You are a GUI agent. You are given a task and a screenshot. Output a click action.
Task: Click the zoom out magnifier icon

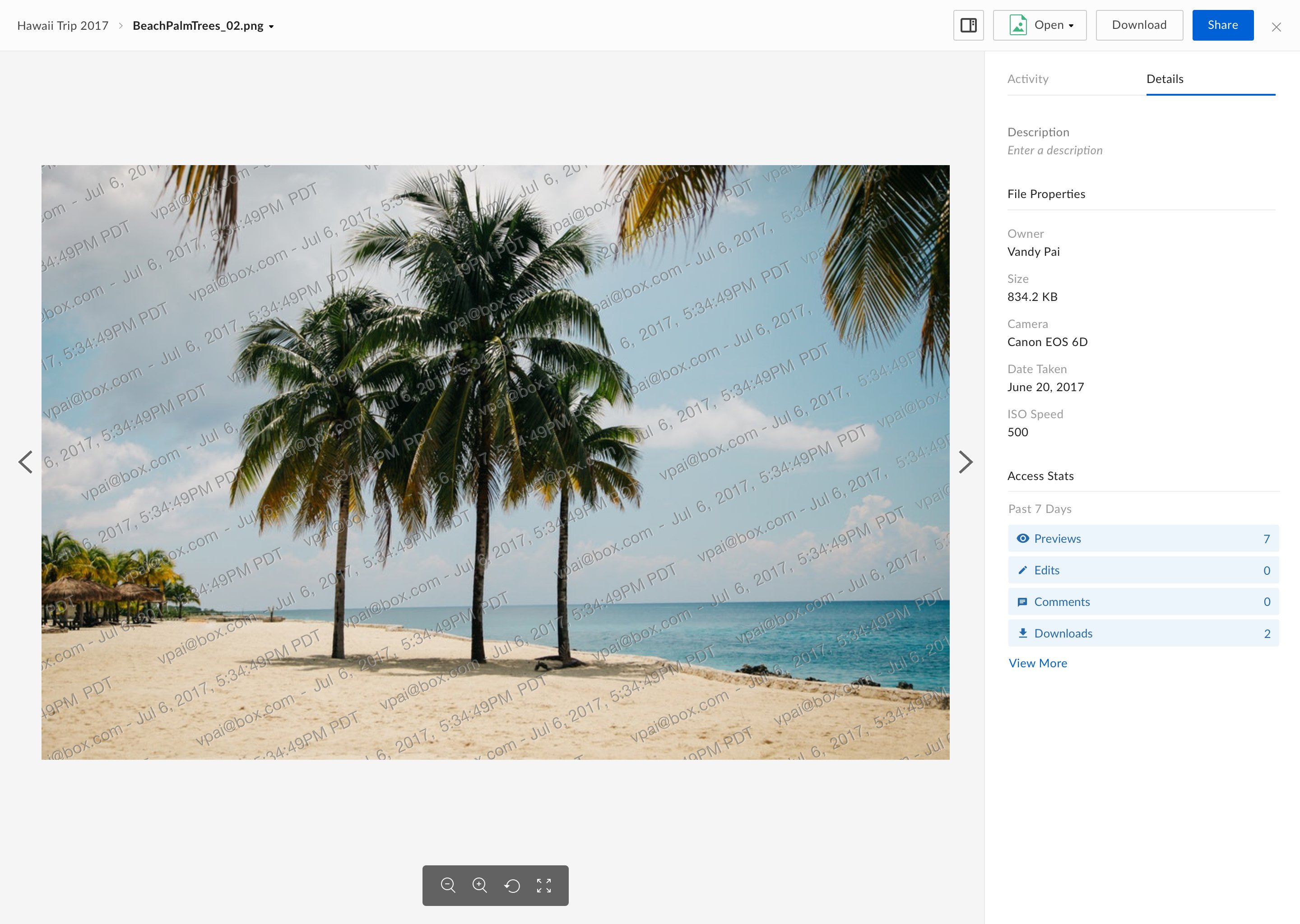pos(448,885)
